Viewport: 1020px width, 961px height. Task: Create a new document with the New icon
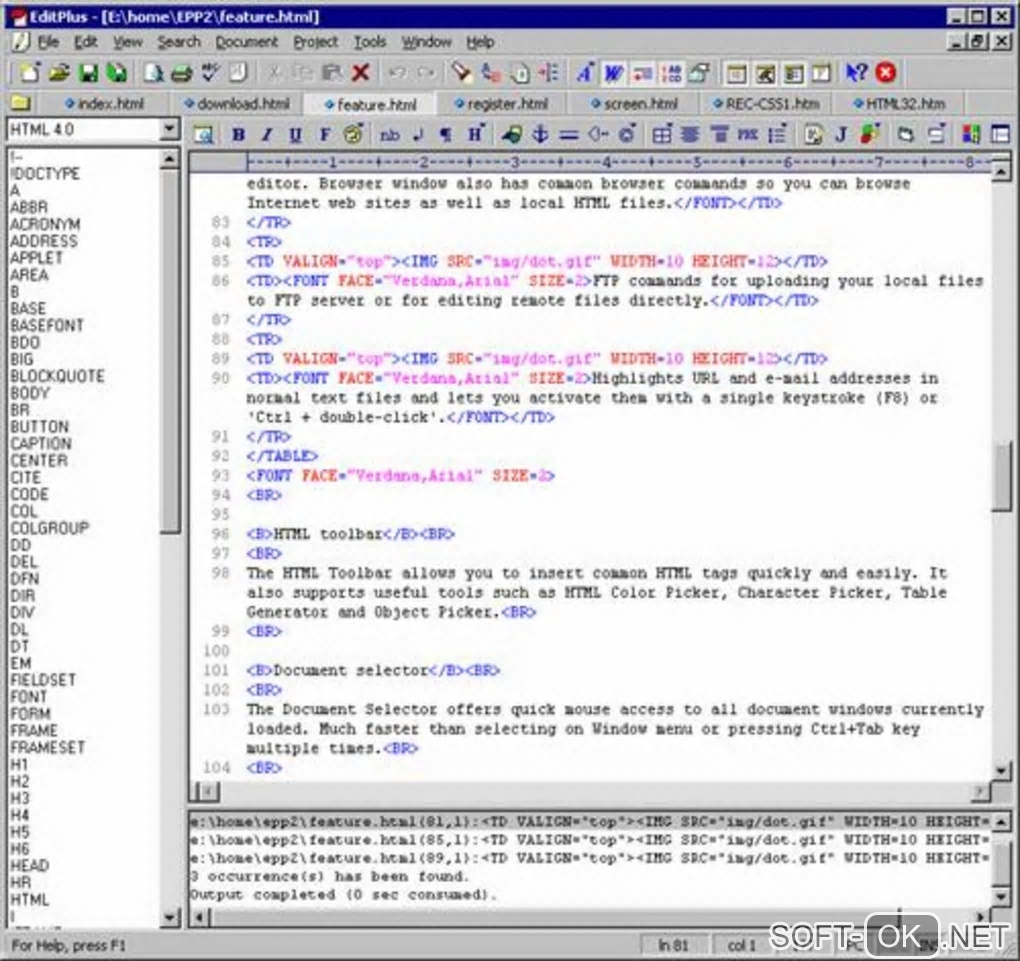pos(30,73)
